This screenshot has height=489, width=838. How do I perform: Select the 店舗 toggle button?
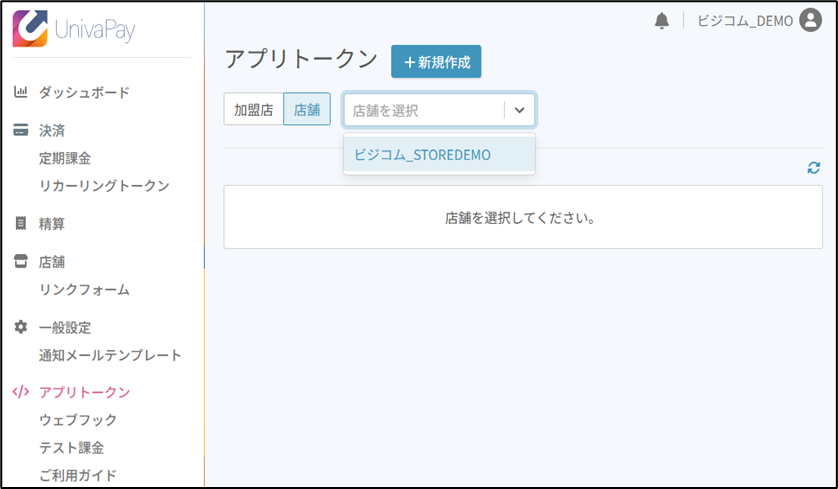pos(307,110)
